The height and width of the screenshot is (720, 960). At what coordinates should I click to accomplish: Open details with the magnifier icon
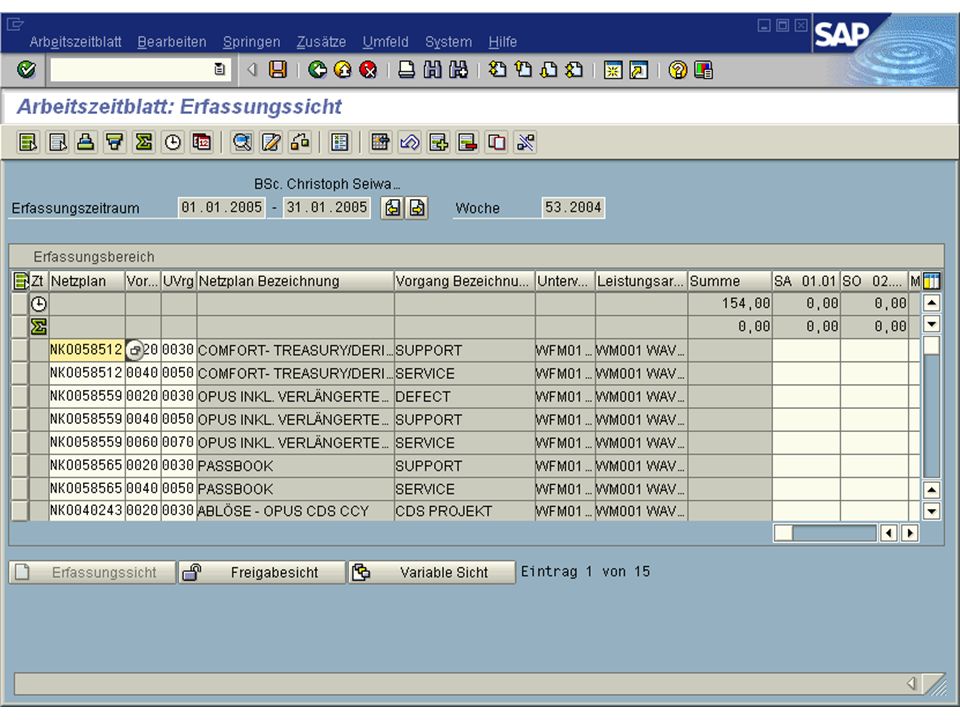(242, 143)
